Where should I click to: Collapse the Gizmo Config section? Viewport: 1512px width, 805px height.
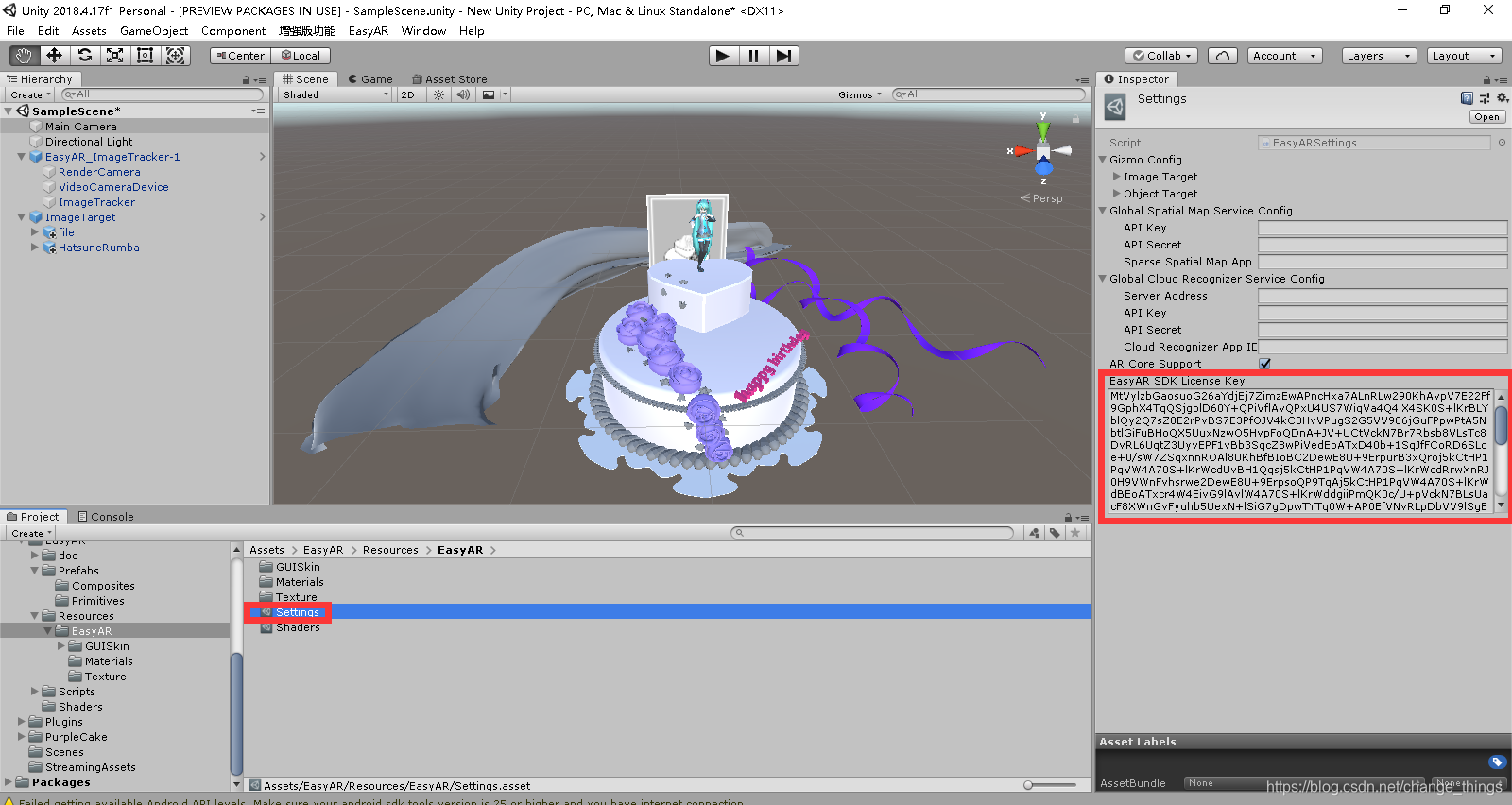[1103, 160]
